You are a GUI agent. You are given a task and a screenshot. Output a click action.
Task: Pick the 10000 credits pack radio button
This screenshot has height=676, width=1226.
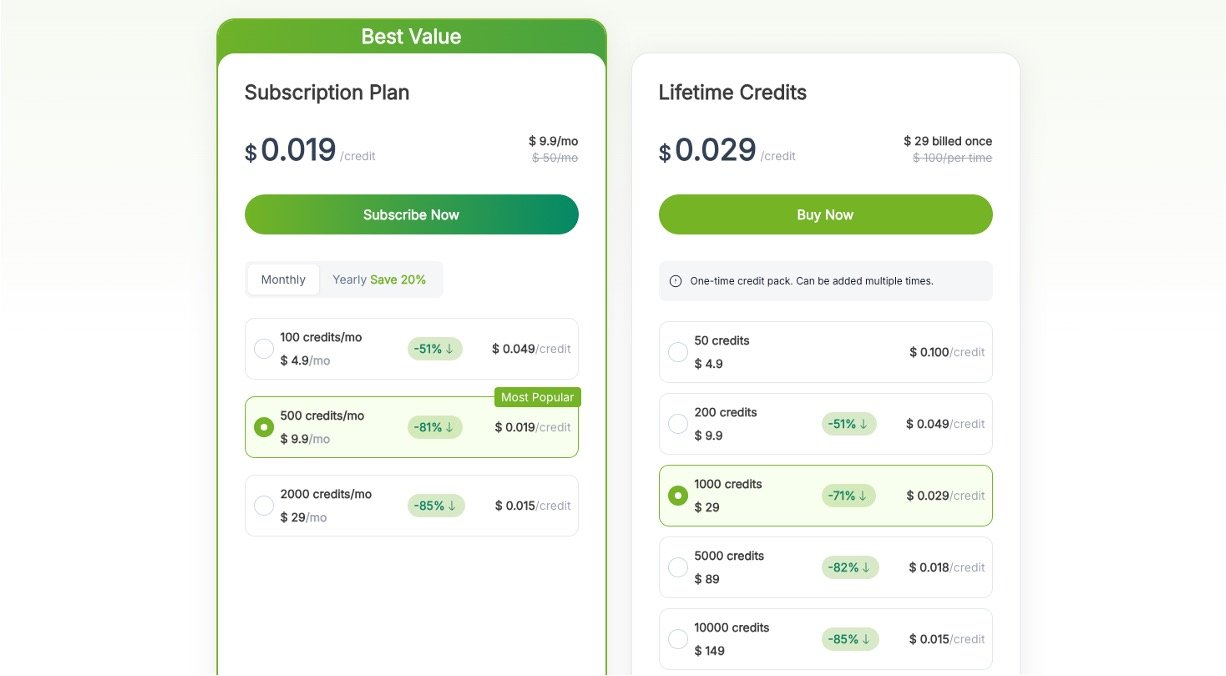[678, 639]
